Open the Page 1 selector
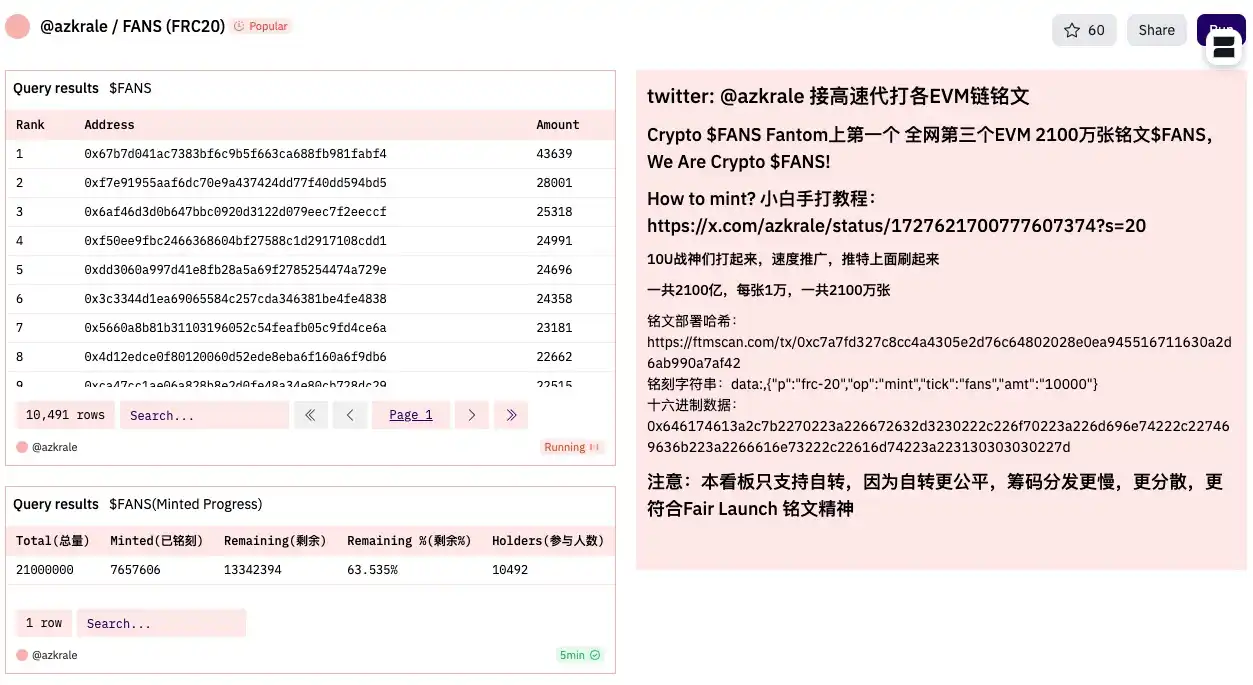 pyautogui.click(x=411, y=415)
